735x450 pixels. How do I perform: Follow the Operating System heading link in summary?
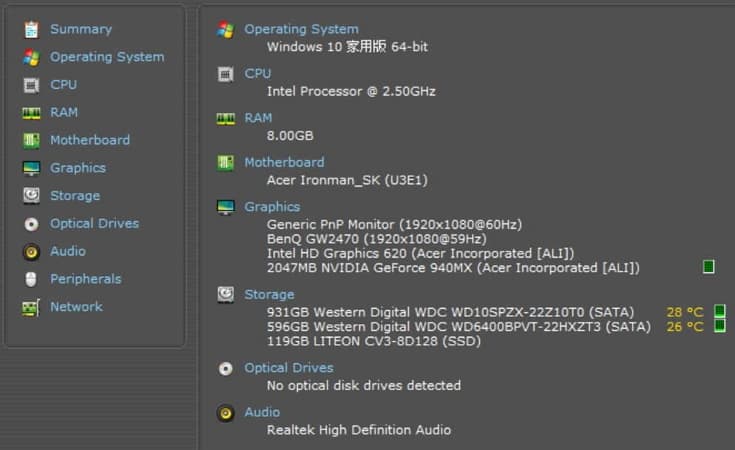(301, 29)
